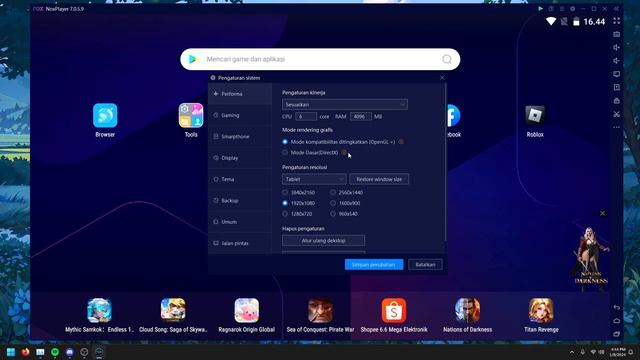Click the search magnifier icon

(447, 59)
